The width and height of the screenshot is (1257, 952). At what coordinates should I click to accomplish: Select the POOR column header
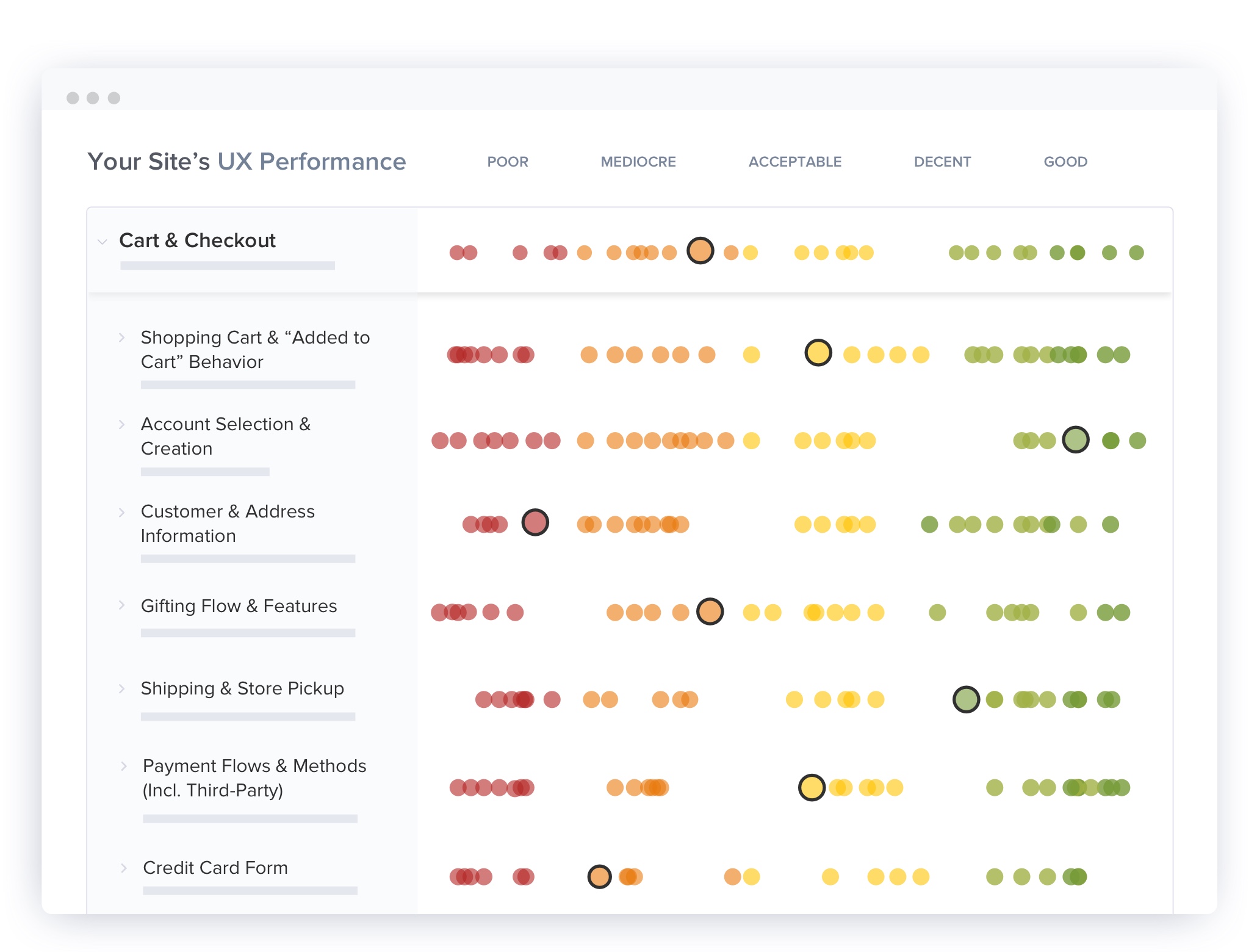[507, 162]
